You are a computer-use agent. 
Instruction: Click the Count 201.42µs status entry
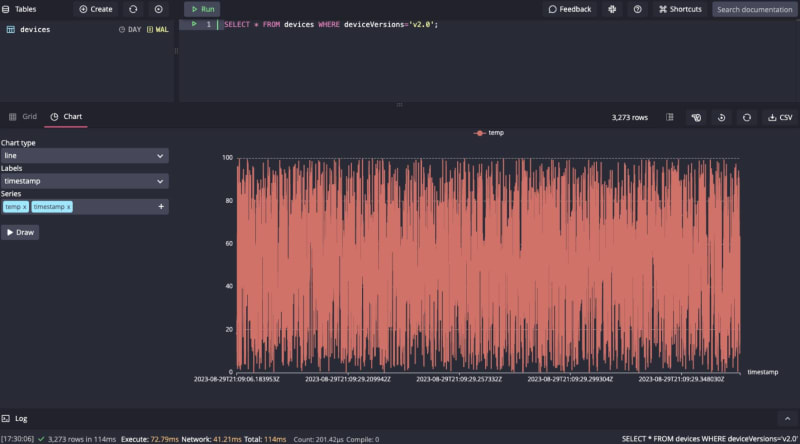(x=318, y=439)
